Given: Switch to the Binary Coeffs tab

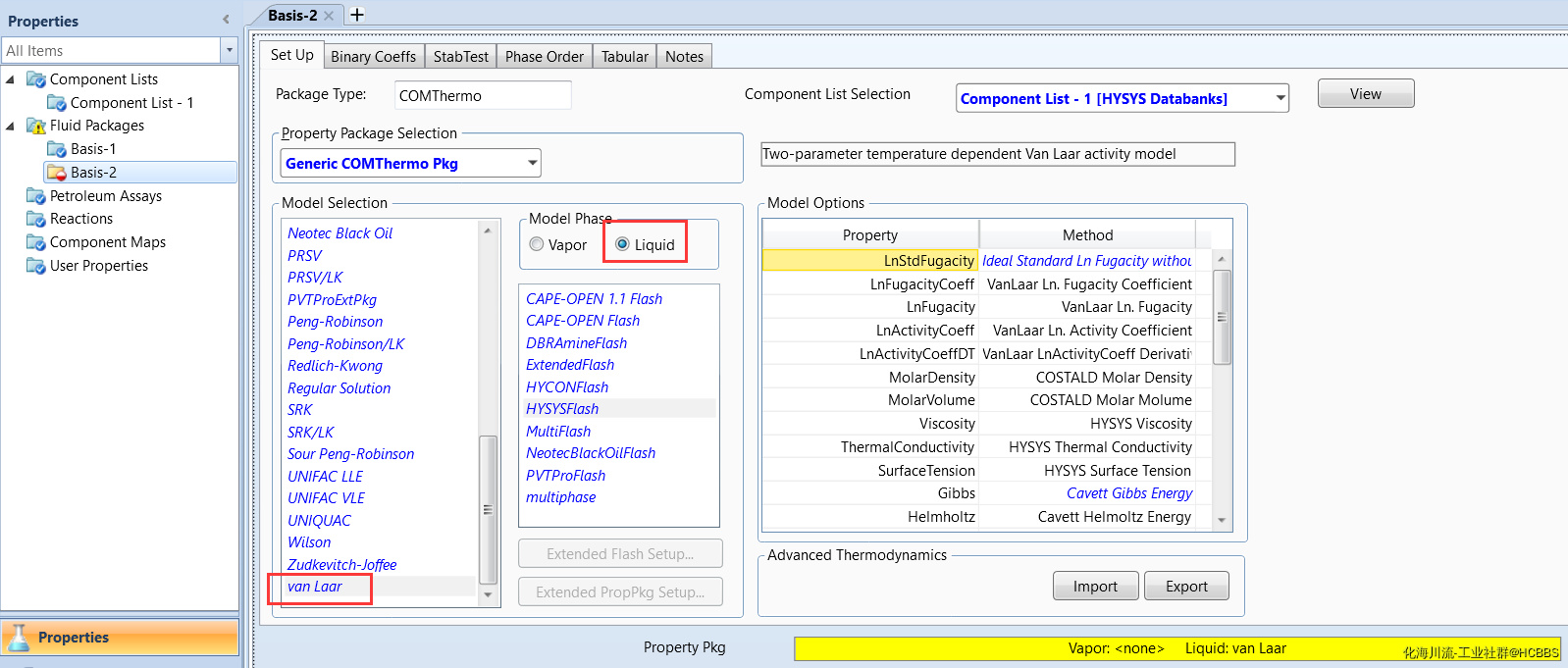Looking at the screenshot, I should click(x=373, y=57).
